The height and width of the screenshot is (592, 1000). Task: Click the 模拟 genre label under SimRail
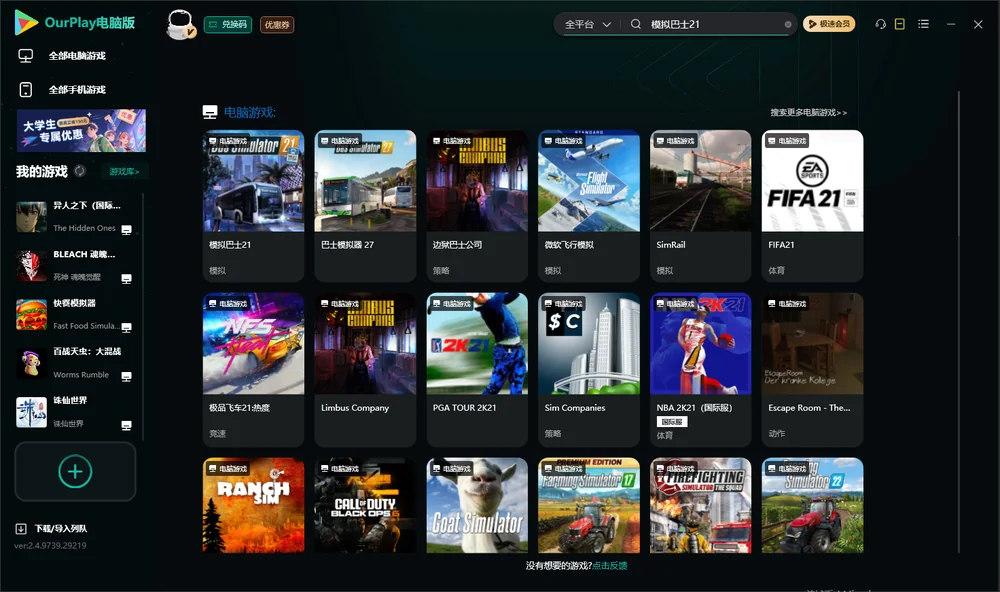665,270
